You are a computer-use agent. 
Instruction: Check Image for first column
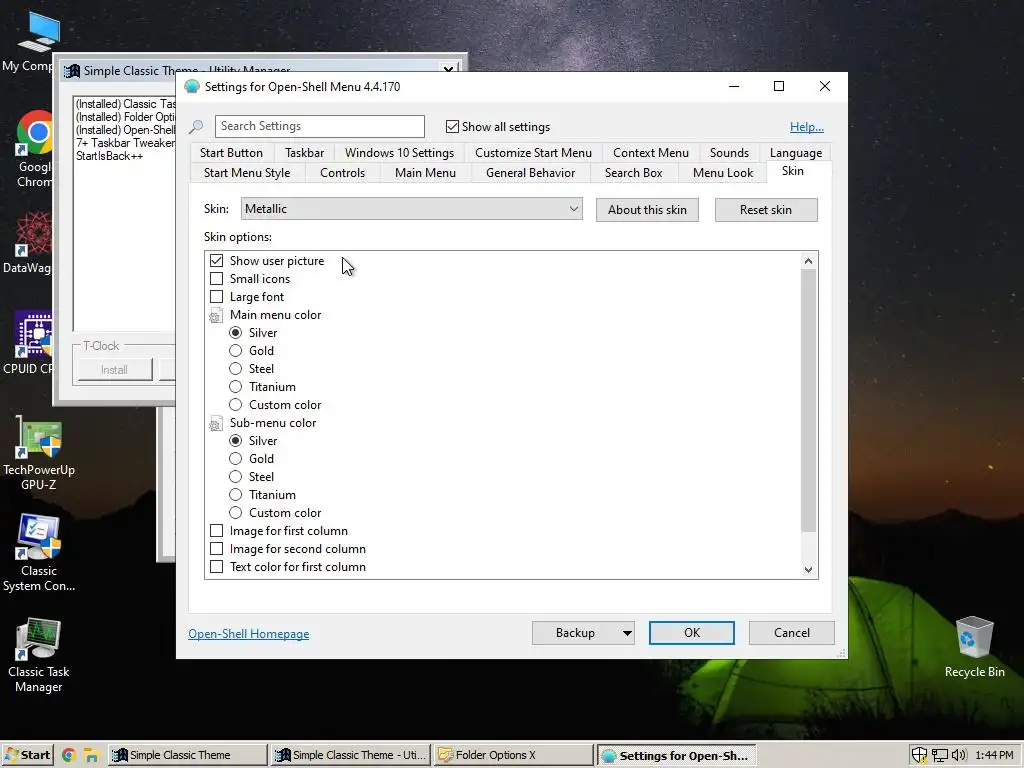click(216, 530)
